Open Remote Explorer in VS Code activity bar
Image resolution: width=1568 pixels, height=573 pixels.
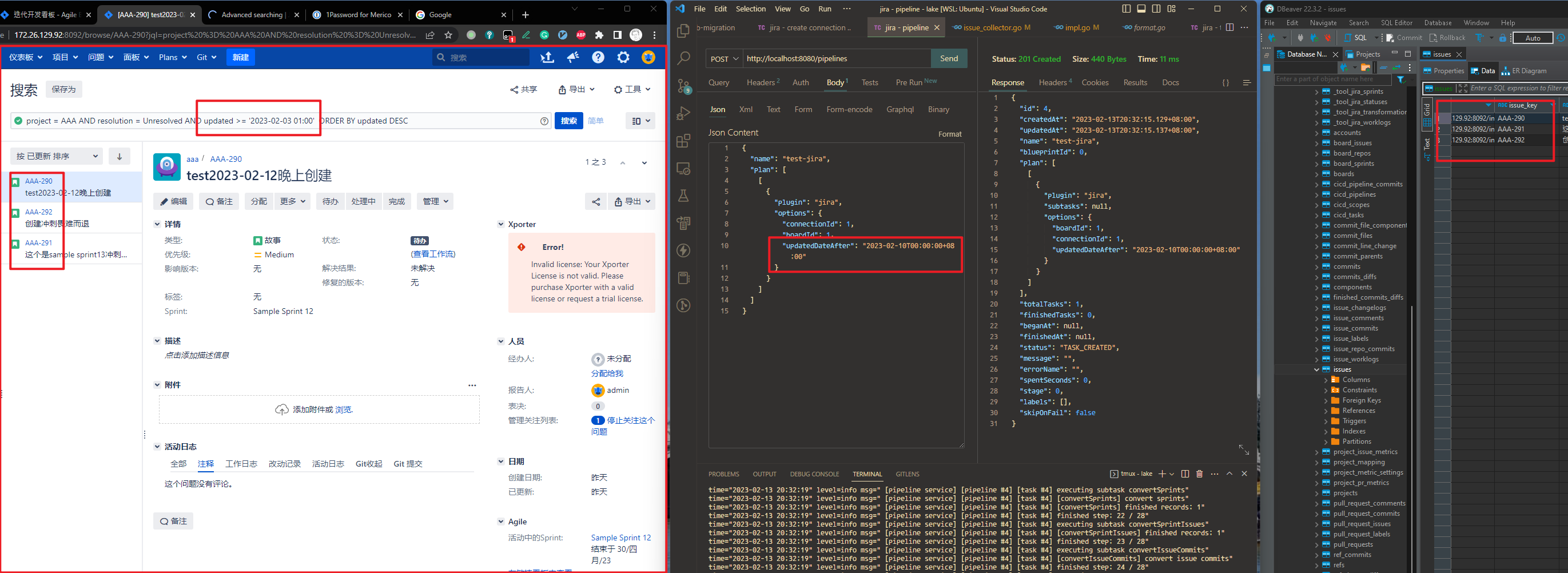683,169
